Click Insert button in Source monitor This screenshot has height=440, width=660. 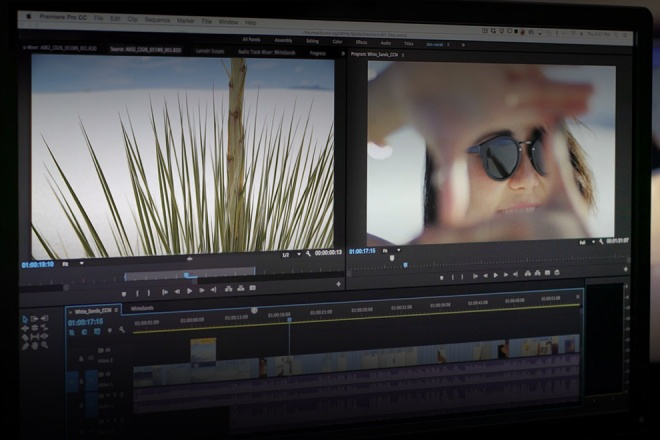tap(229, 289)
